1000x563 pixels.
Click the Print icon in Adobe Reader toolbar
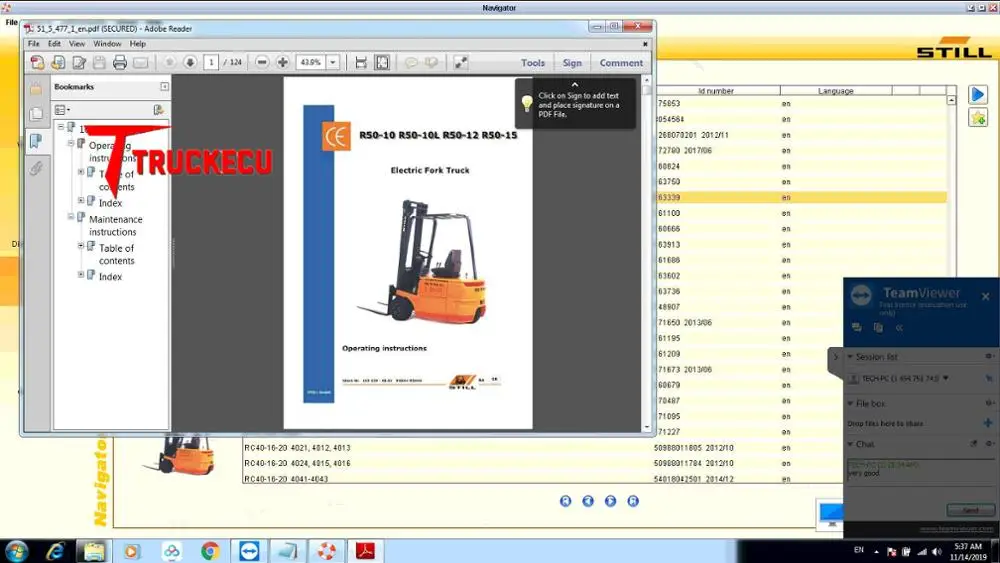[120, 62]
